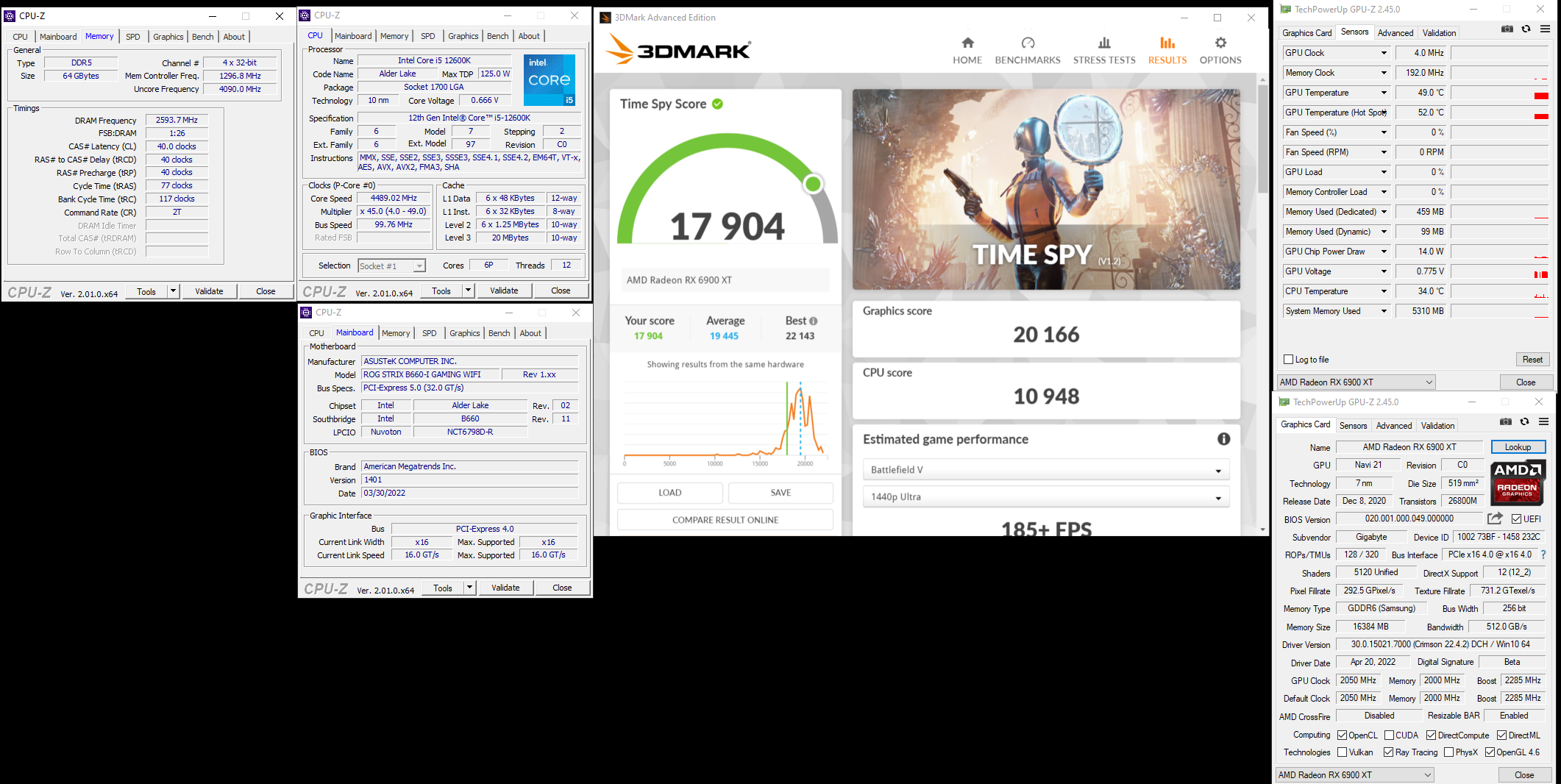Click the Time Spy benchmark thumbnail image
Screen dimensions: 1561x784
click(1045, 189)
